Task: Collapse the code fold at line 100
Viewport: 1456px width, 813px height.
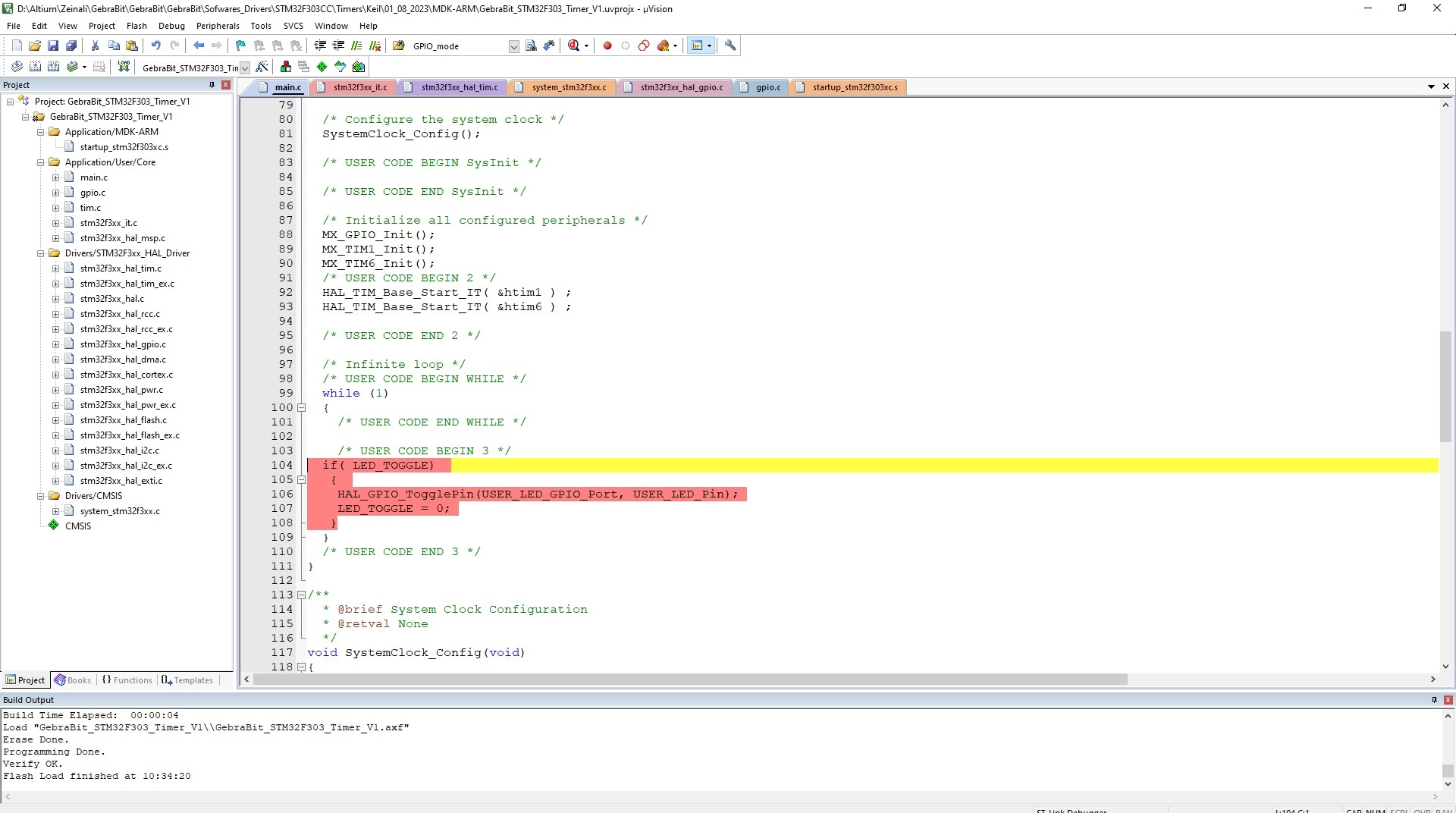Action: (301, 407)
